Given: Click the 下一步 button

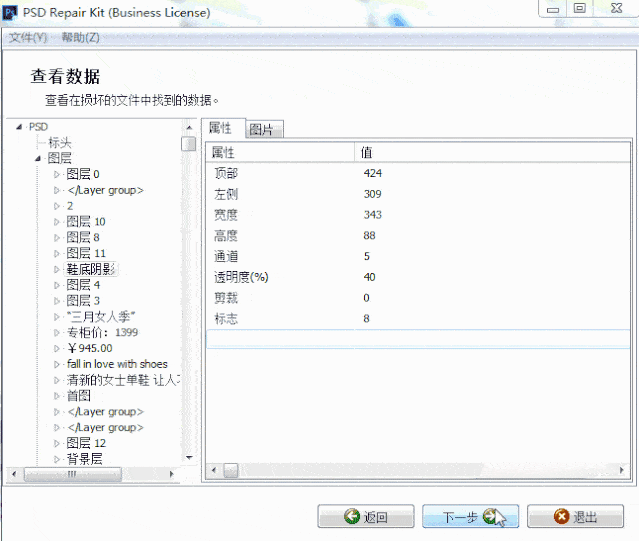Looking at the screenshot, I should (470, 516).
